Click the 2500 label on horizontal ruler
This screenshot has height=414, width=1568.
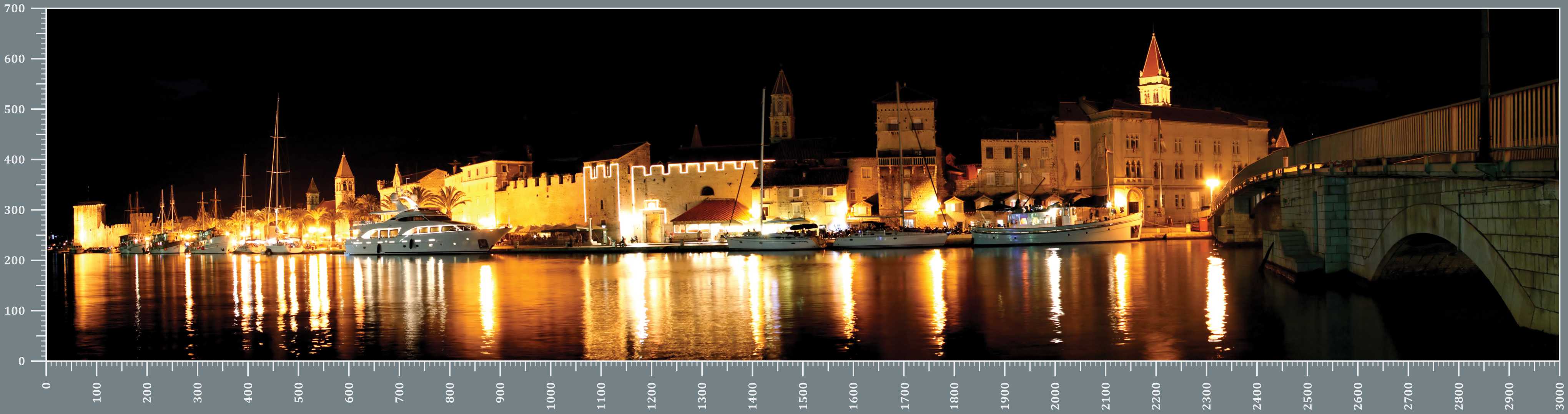1307,396
